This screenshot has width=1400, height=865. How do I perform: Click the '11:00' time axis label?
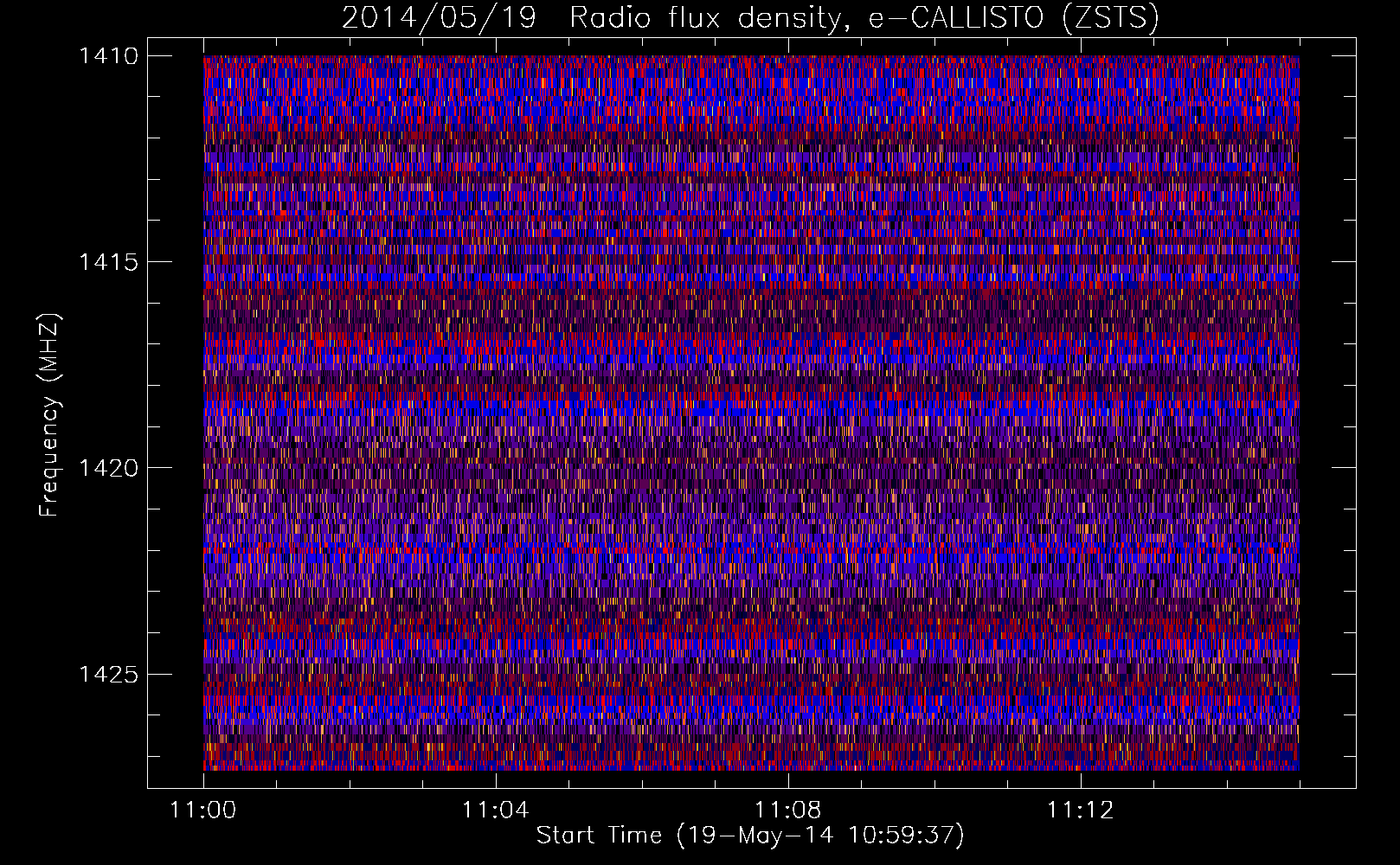coord(203,811)
